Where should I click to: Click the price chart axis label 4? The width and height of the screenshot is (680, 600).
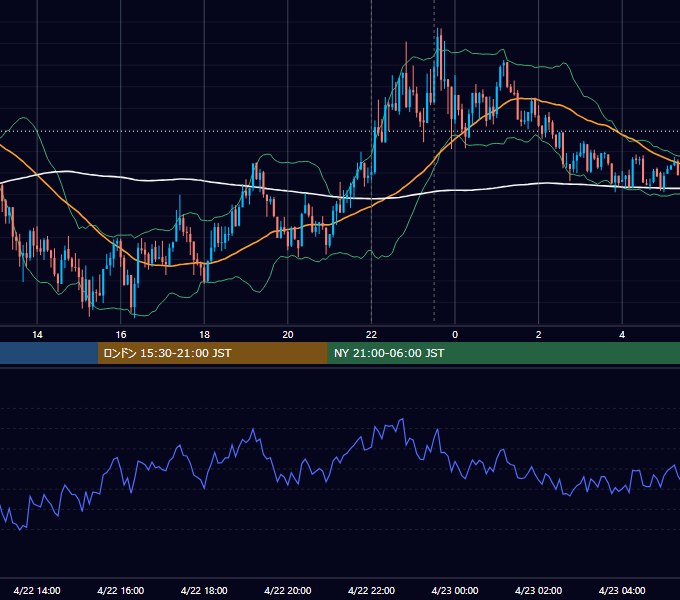(622, 335)
